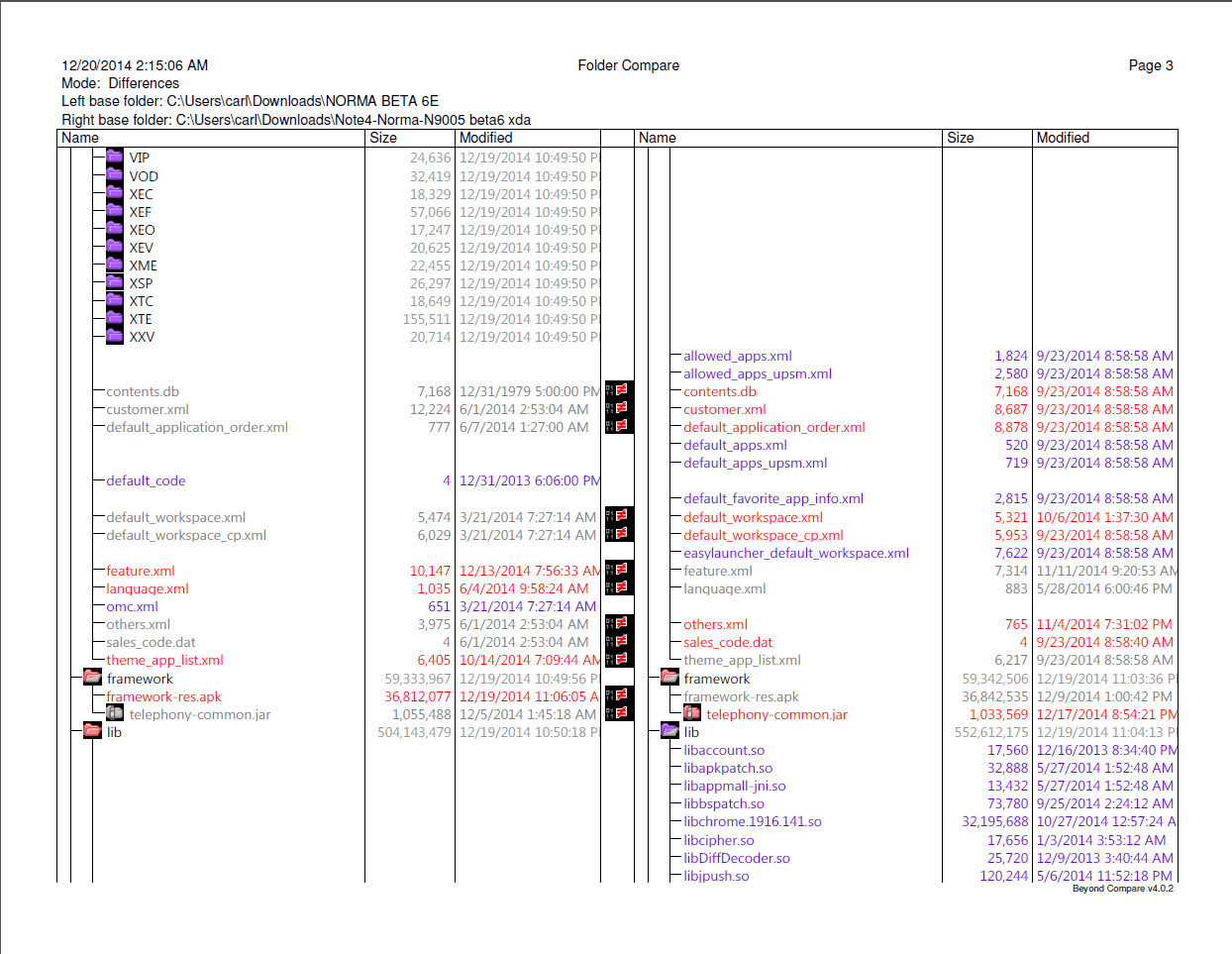Click the difference marker for contents.db
The width and height of the screenshot is (1232, 954).
tap(619, 390)
